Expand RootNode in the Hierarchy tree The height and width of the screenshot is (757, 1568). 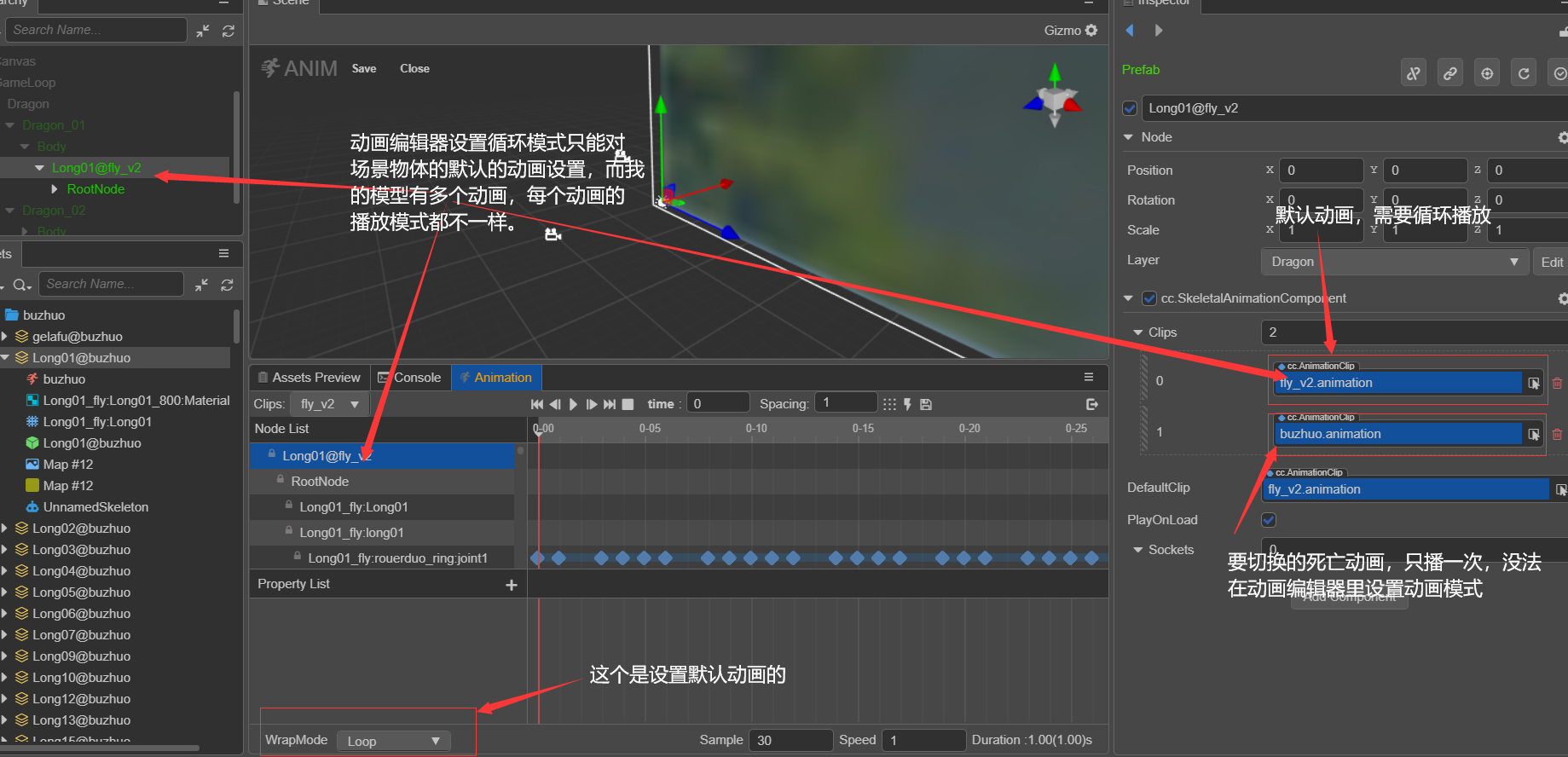pos(55,189)
